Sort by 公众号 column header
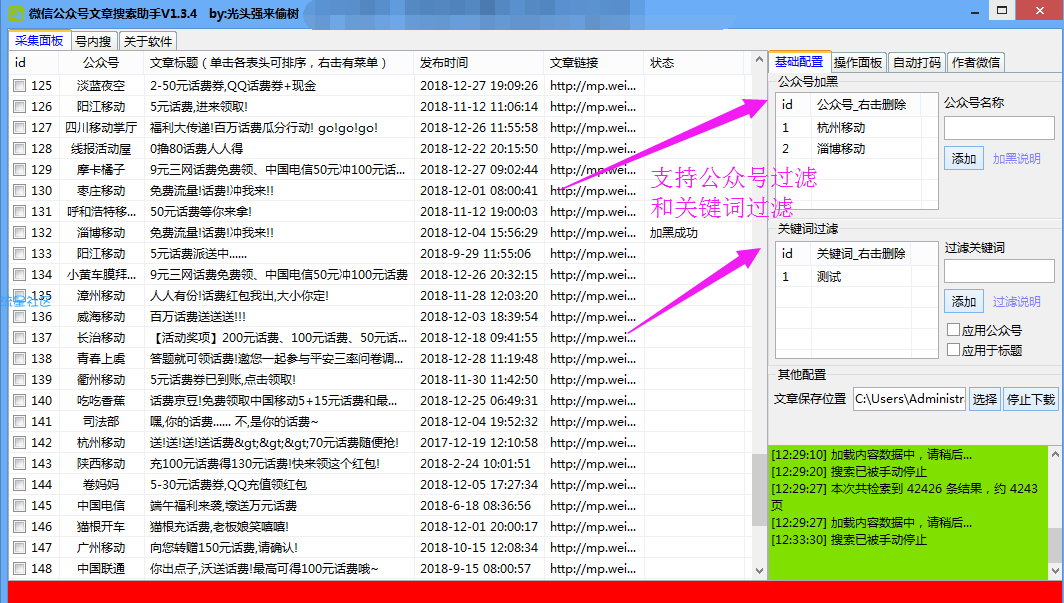Screen dimensions: 1064x603 click(x=101, y=63)
